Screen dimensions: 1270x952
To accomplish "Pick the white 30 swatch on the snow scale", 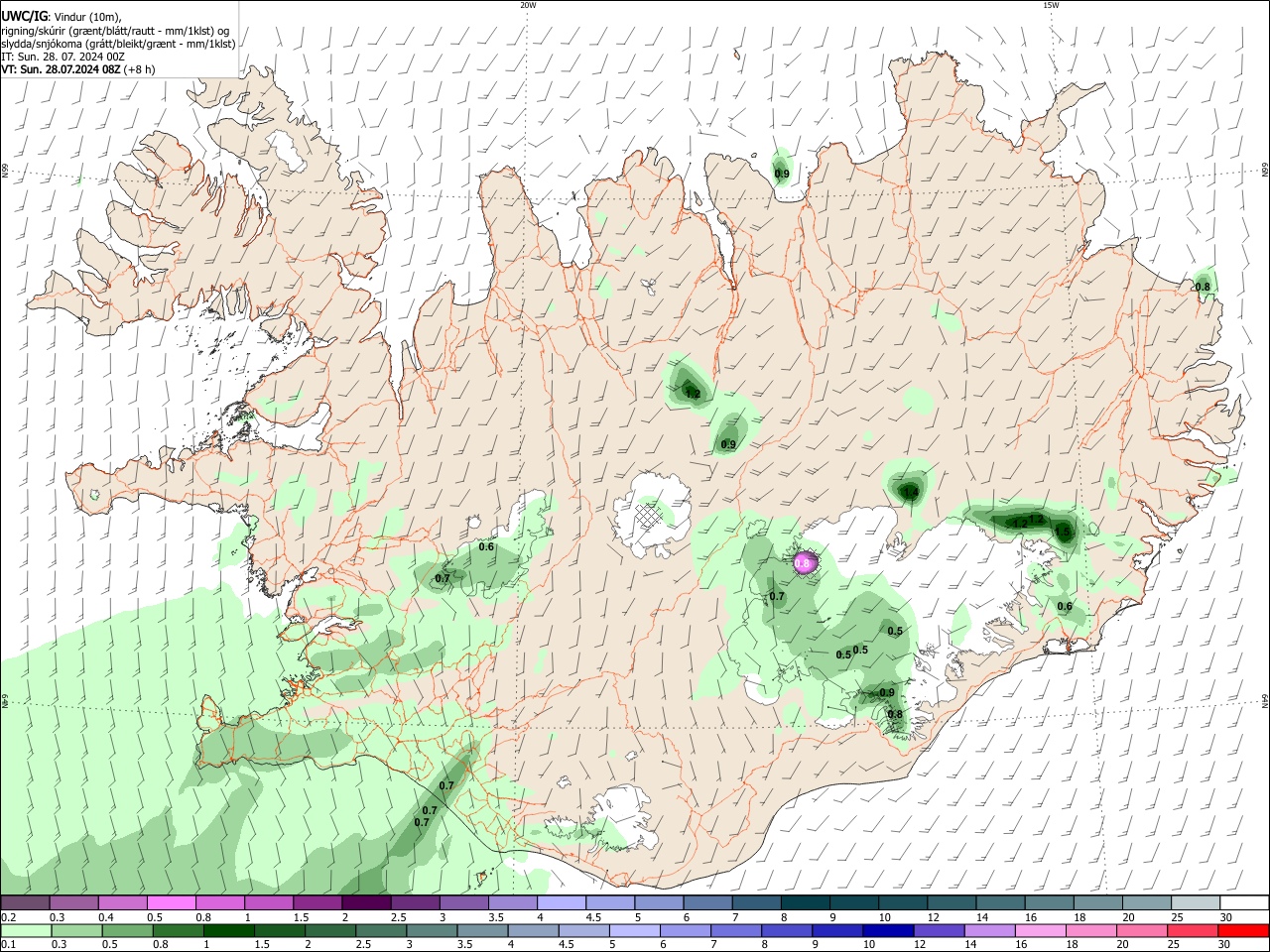I will [1245, 903].
